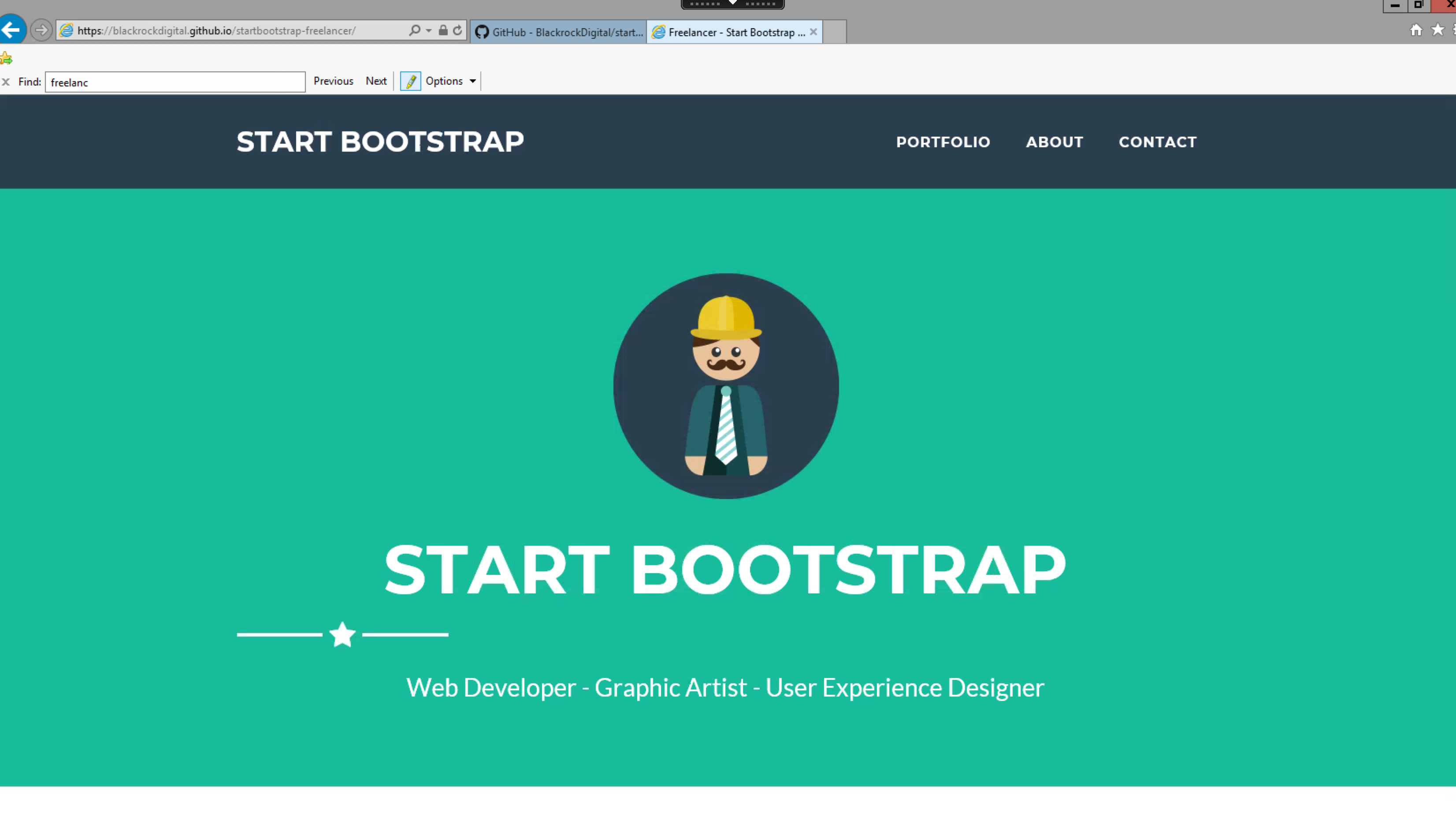The height and width of the screenshot is (820, 1456).
Task: Click inside the Find text input field
Action: coord(175,82)
